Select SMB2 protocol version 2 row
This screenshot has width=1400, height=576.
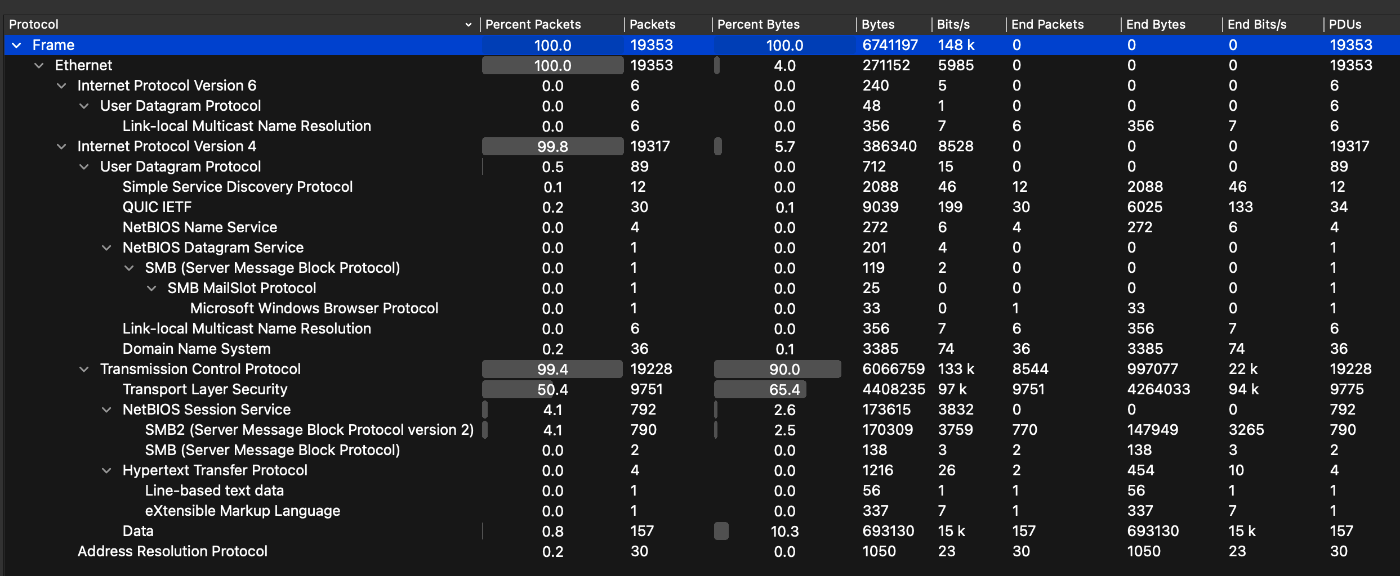[700, 430]
